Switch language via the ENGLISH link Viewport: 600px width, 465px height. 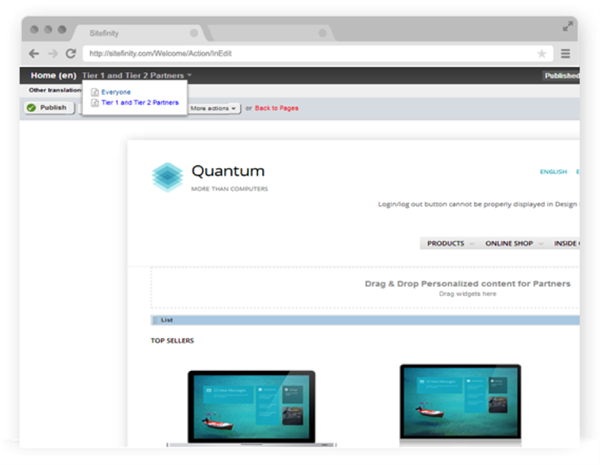coord(553,172)
